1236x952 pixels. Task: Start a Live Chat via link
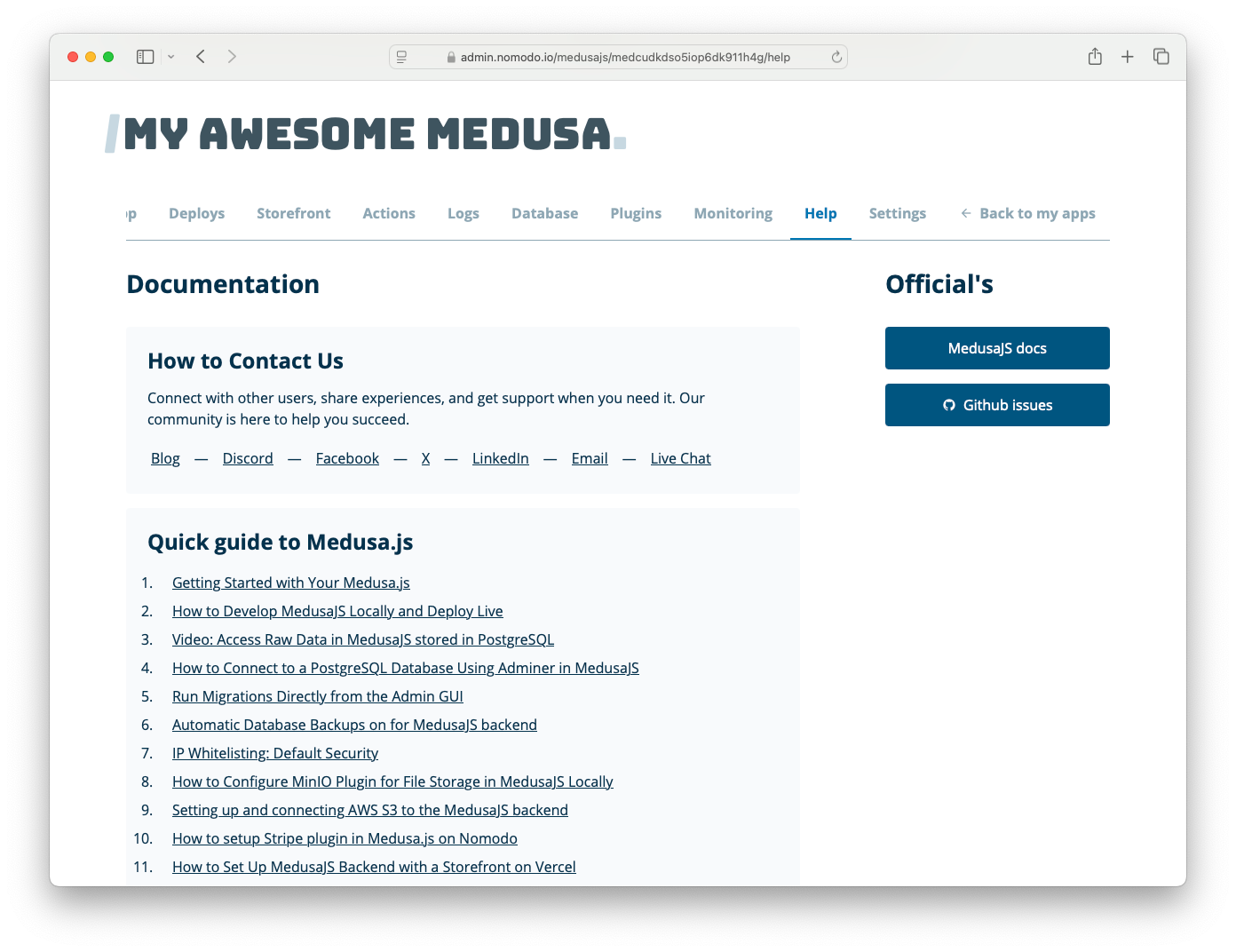pos(681,458)
